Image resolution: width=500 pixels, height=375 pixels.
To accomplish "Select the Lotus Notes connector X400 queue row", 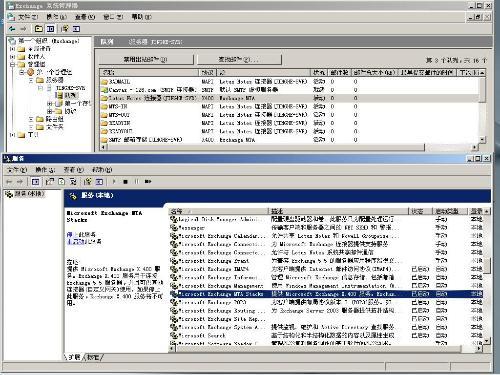I will tap(289, 98).
